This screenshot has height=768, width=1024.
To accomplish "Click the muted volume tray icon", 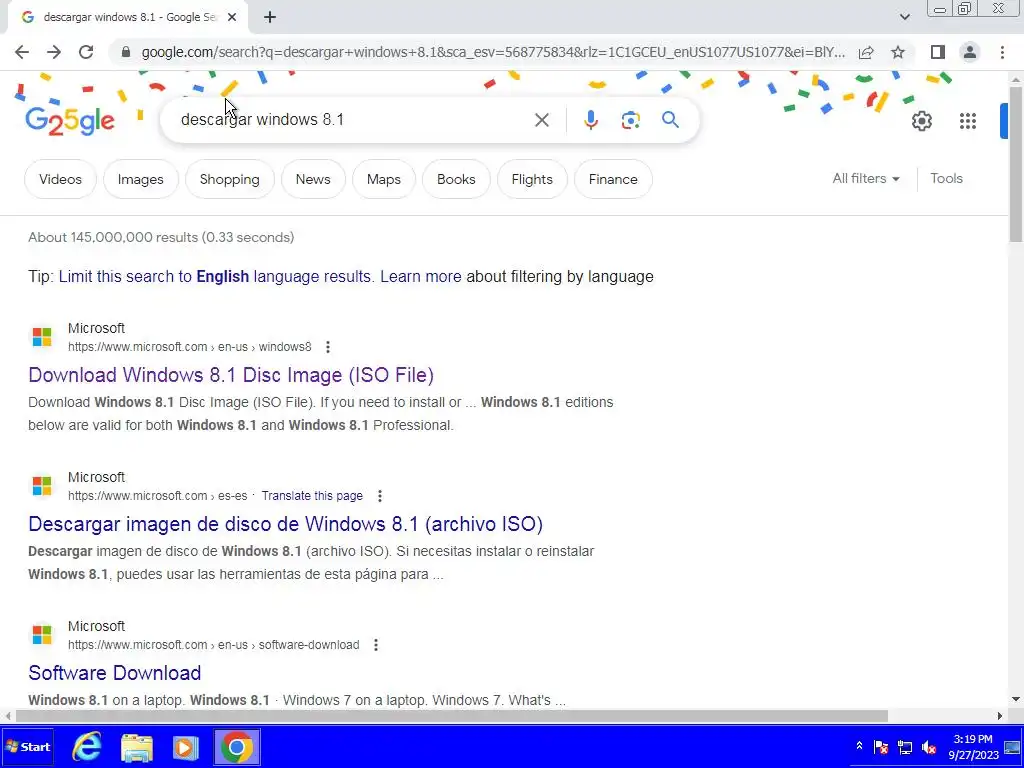I will [x=929, y=747].
